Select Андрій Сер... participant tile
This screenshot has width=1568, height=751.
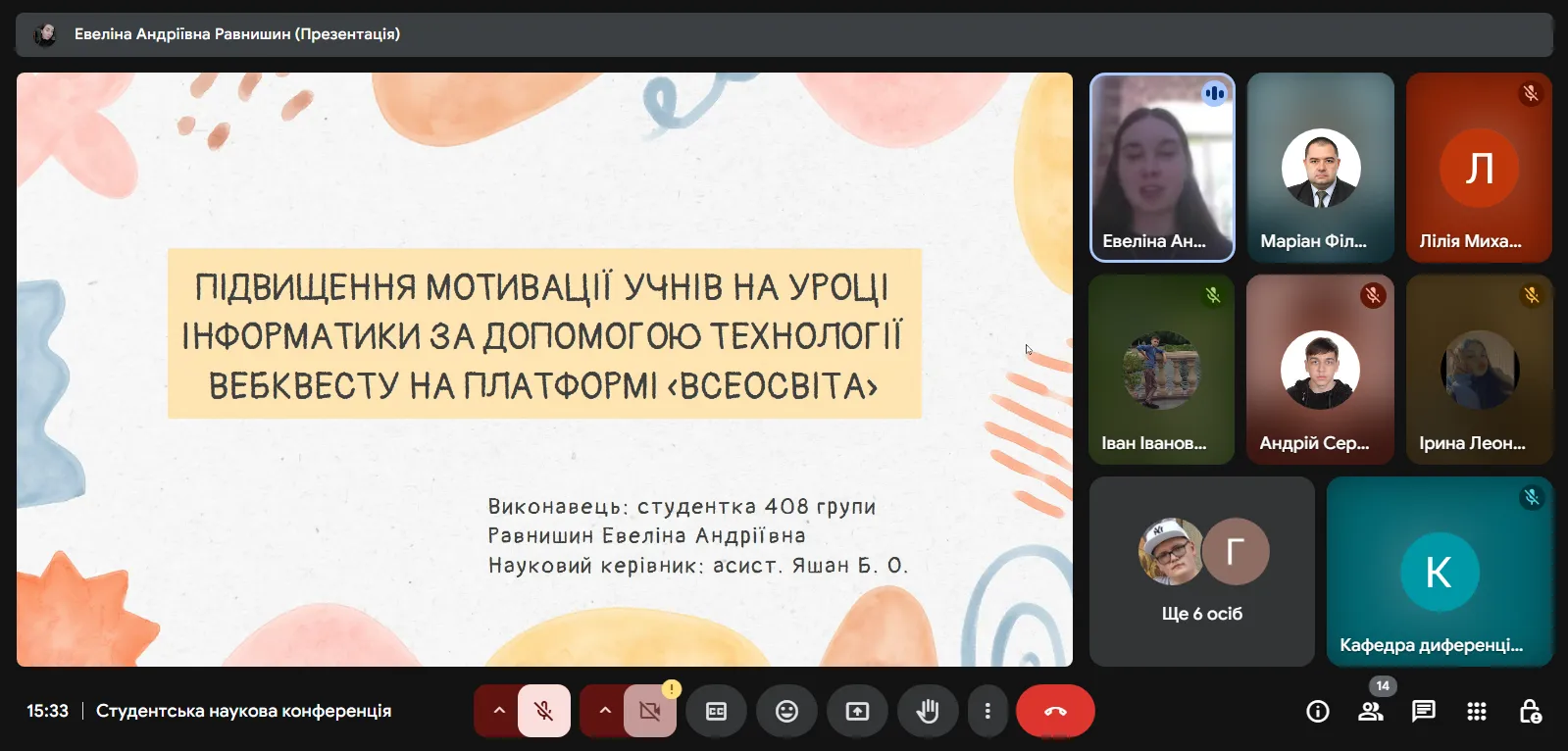coord(1321,370)
